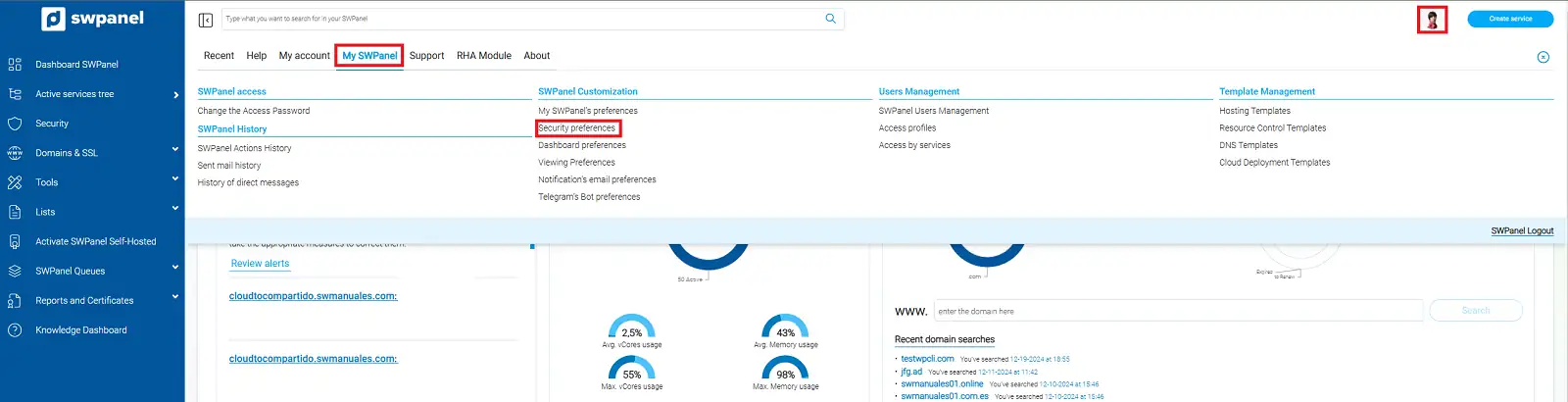Open swmanuales01.online recent search

pos(942,384)
